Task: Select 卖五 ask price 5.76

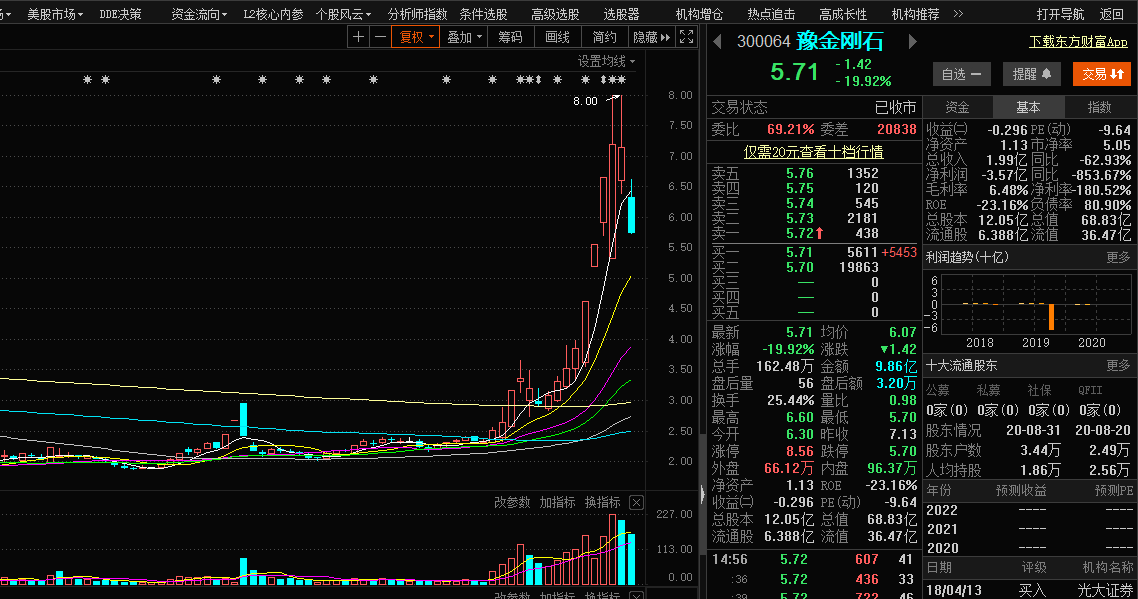Action: tap(800, 173)
